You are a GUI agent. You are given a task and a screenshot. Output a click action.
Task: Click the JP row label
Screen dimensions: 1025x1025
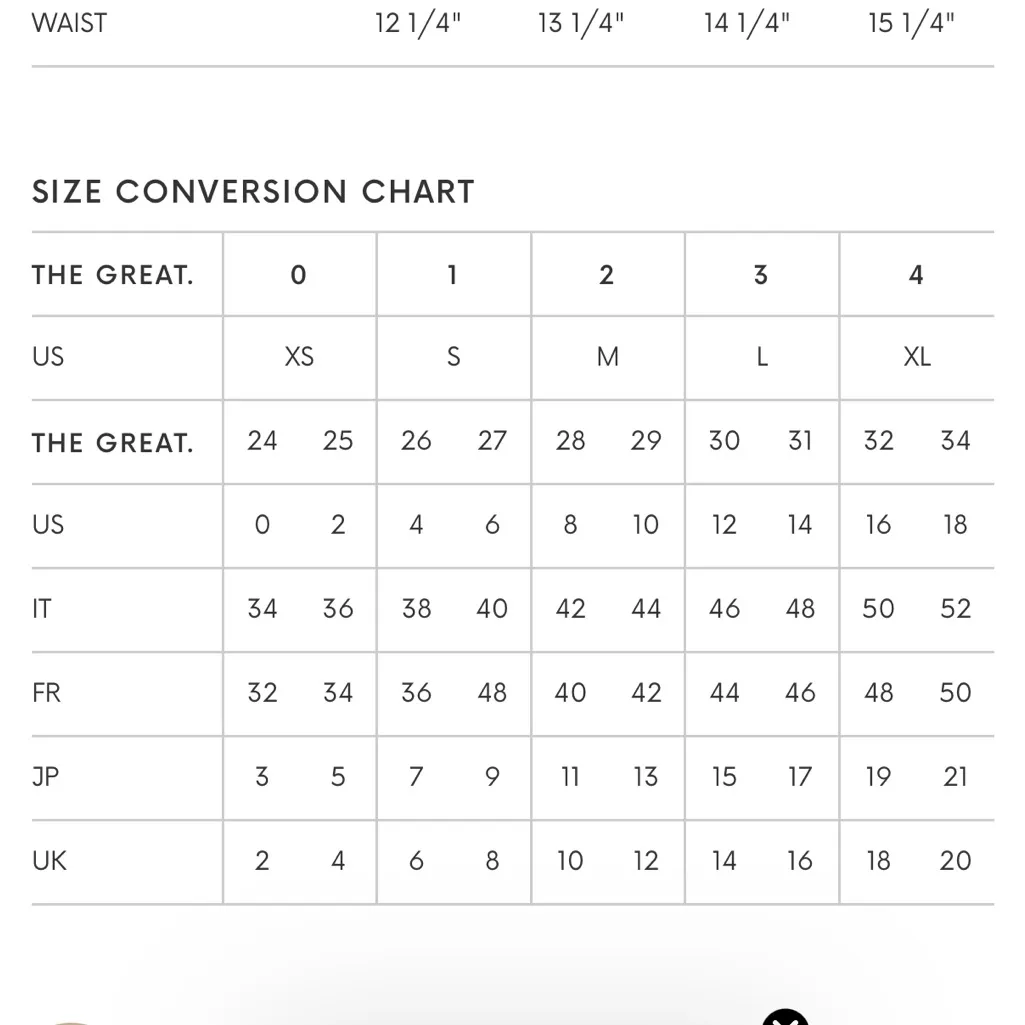click(45, 777)
